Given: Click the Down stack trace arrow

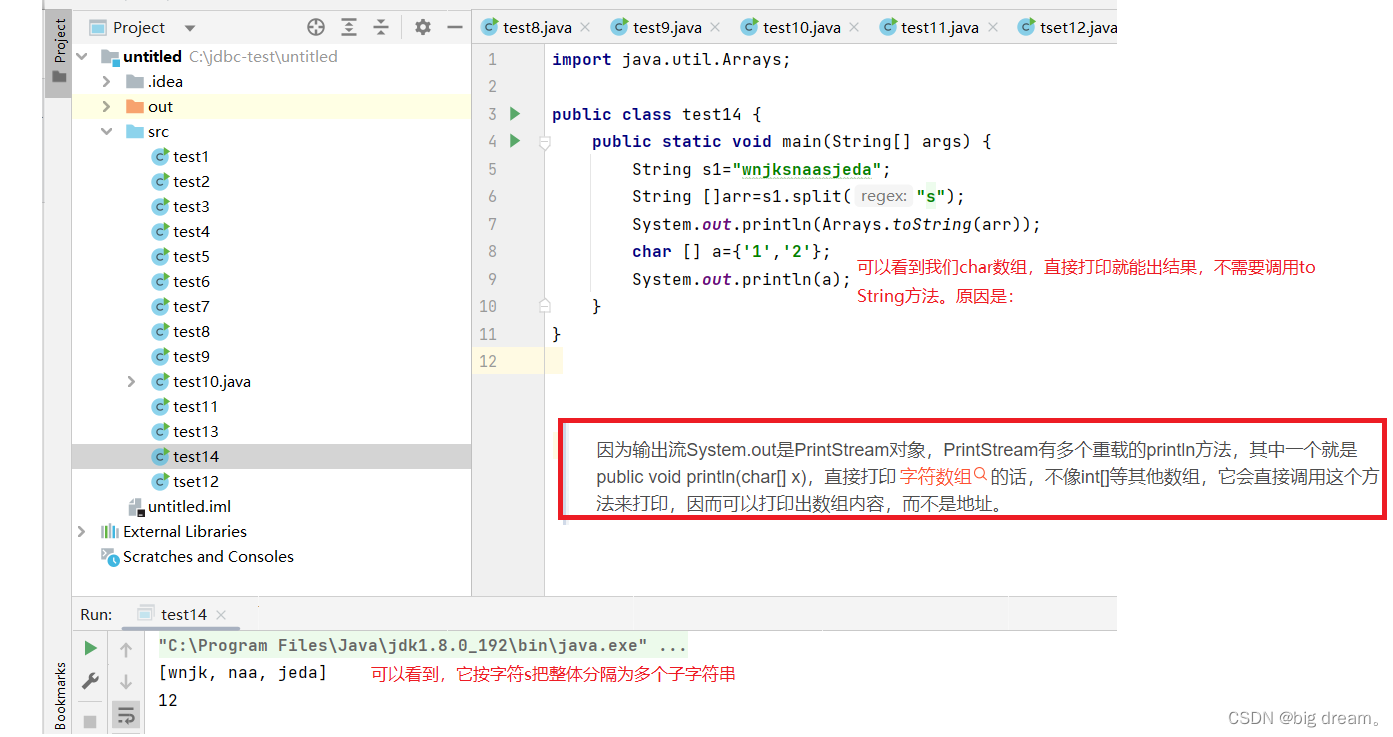Looking at the screenshot, I should [x=126, y=682].
